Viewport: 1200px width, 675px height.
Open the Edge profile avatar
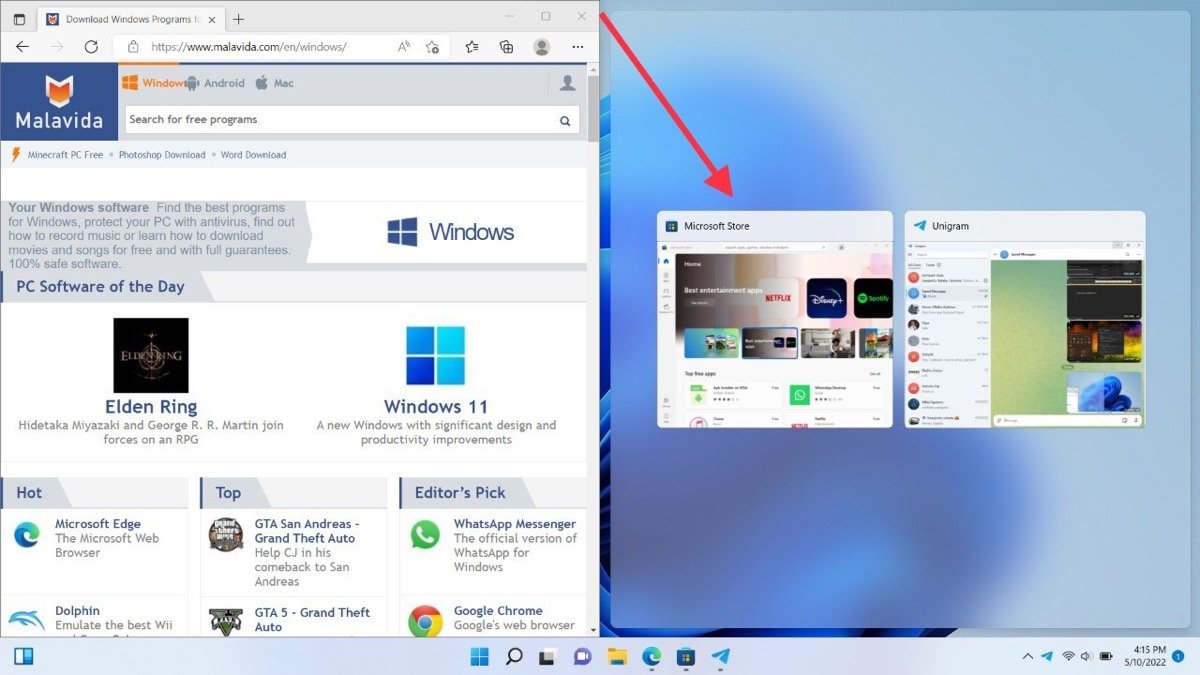(541, 47)
